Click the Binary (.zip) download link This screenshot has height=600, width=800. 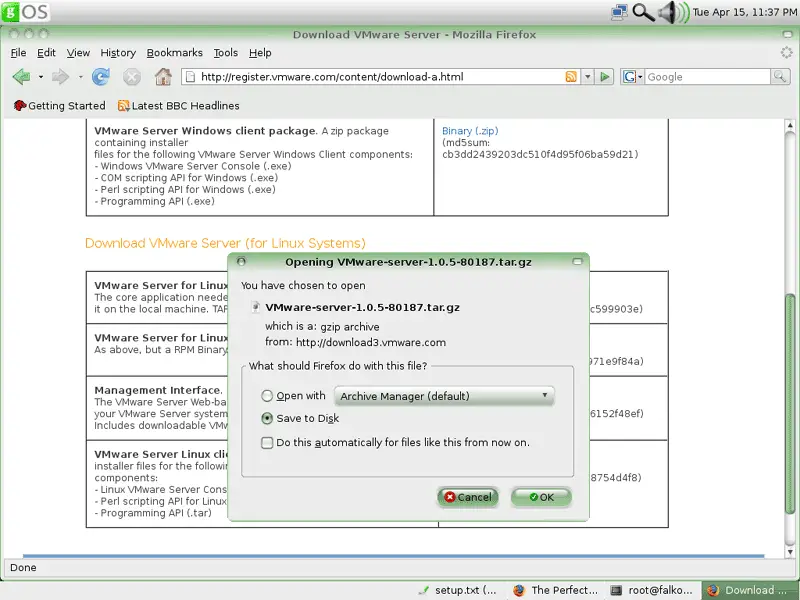click(x=470, y=131)
